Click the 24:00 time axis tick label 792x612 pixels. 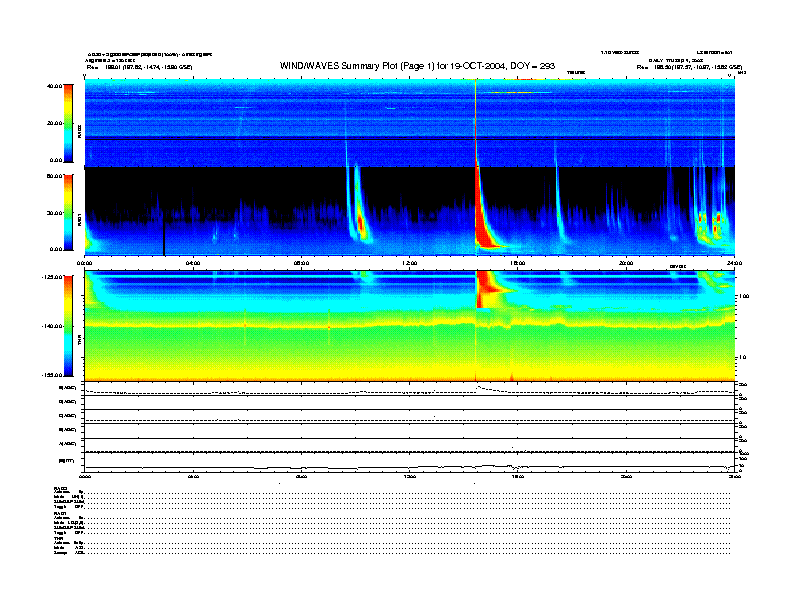coord(734,264)
